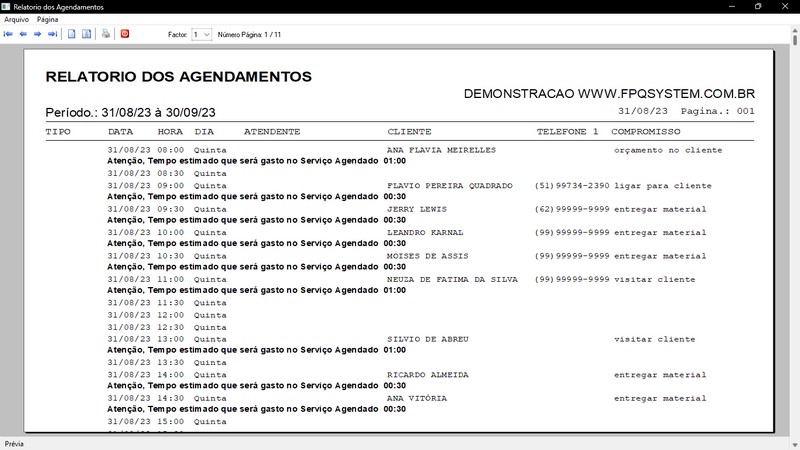Click client name LEANDRO KARNAL

[425, 233]
